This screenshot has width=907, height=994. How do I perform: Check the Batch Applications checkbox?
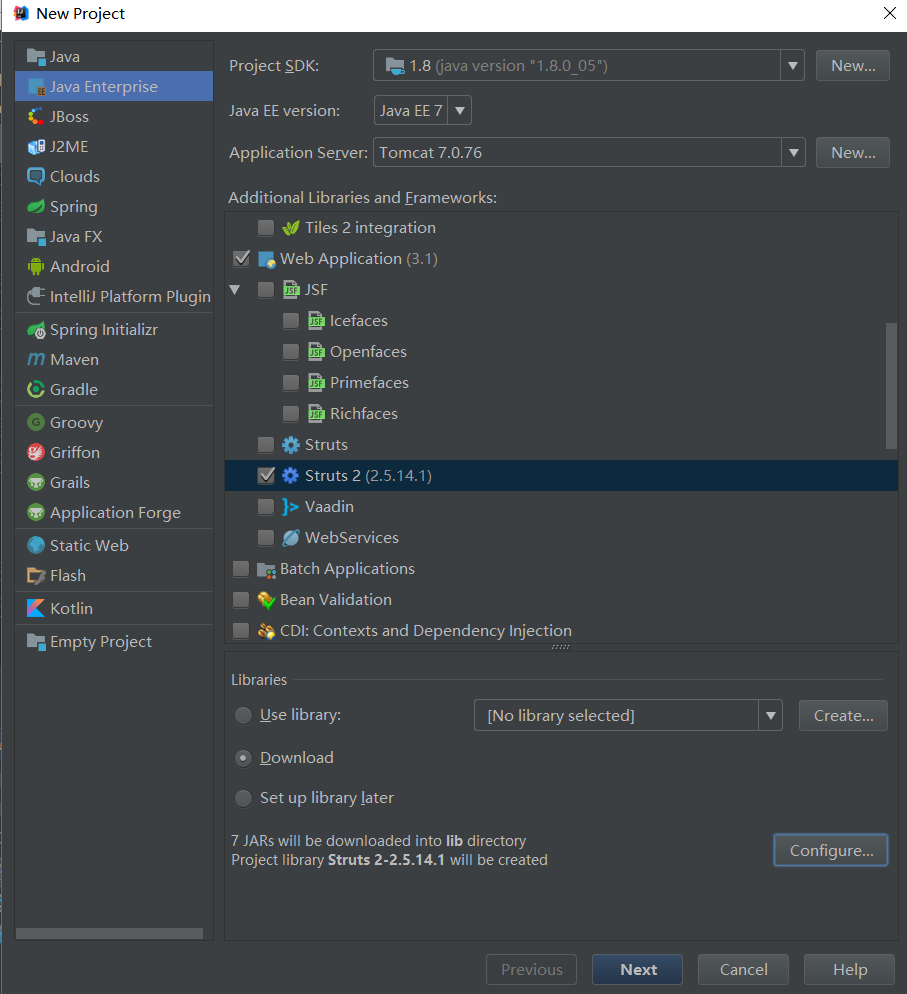point(241,569)
